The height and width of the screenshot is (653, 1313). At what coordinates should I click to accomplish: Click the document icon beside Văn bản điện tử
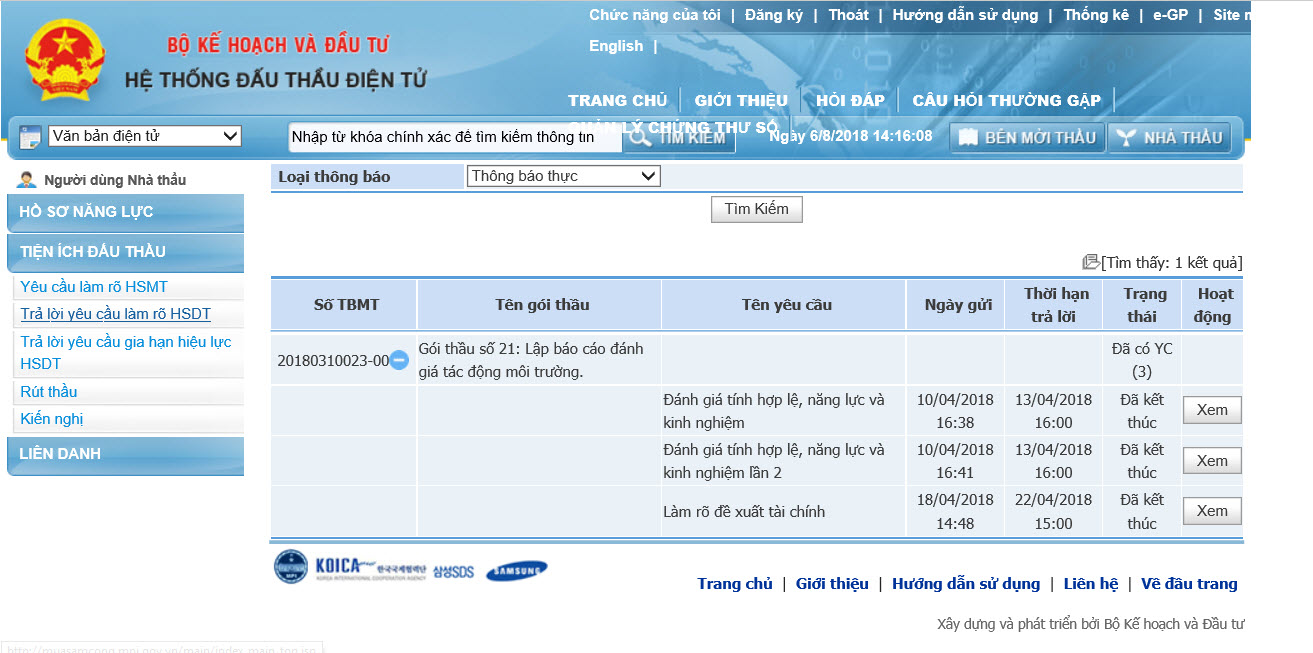click(30, 137)
